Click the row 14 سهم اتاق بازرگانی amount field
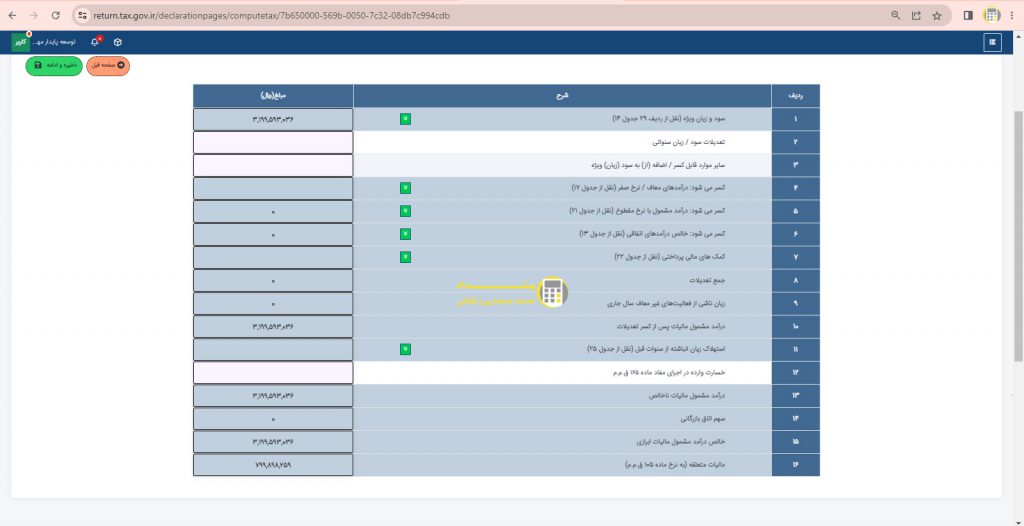 coord(273,419)
